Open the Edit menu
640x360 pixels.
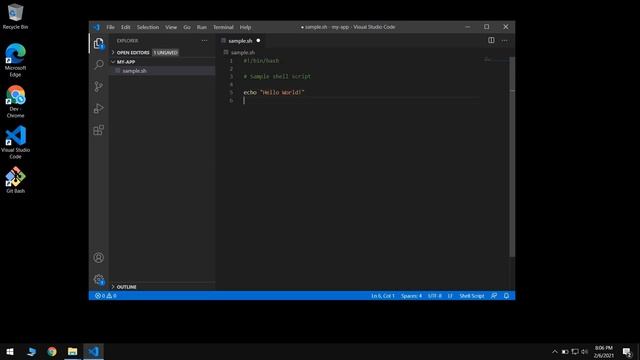[125, 27]
